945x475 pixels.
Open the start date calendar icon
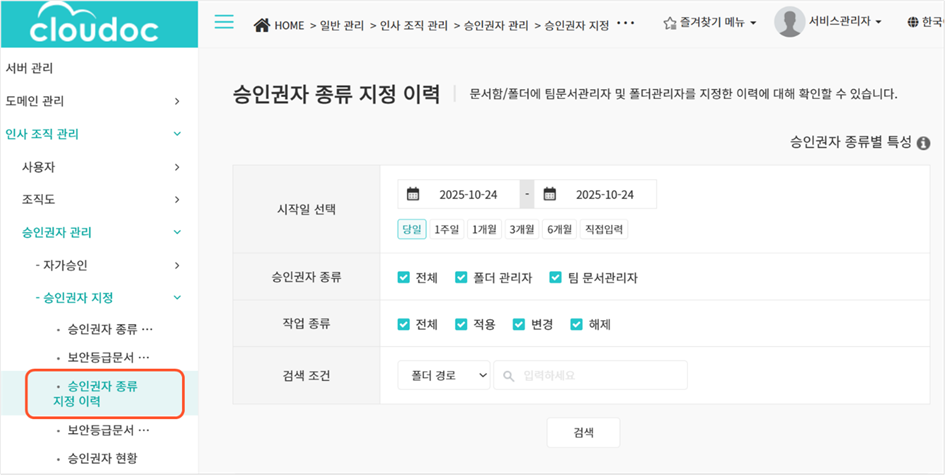(413, 194)
